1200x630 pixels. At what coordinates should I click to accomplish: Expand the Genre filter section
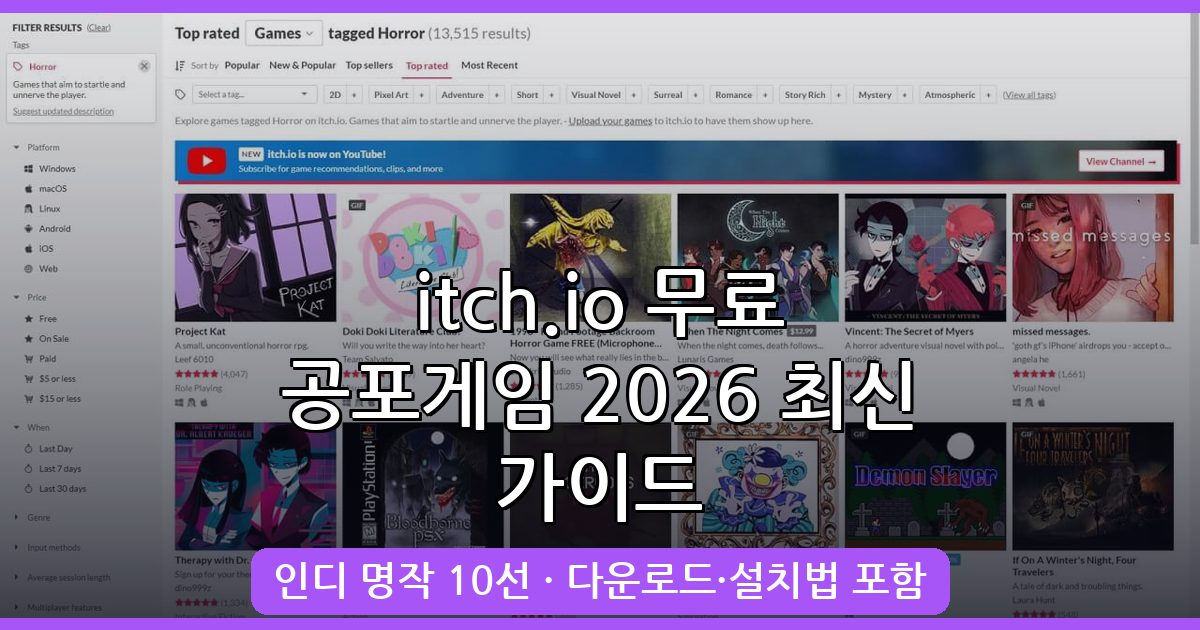17,517
